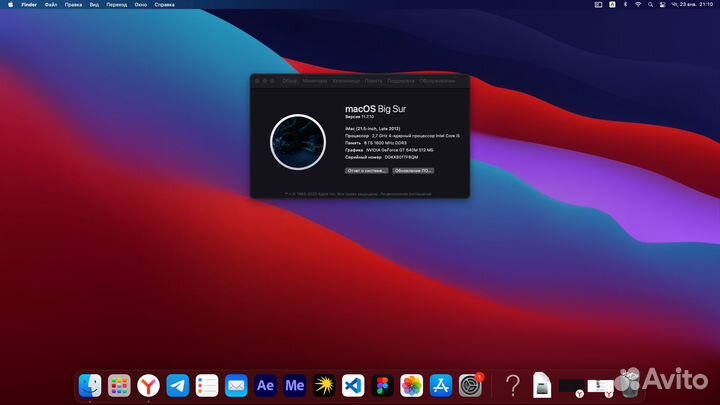Open the Правка menu
Viewport: 720px width, 405px height.
pos(73,5)
